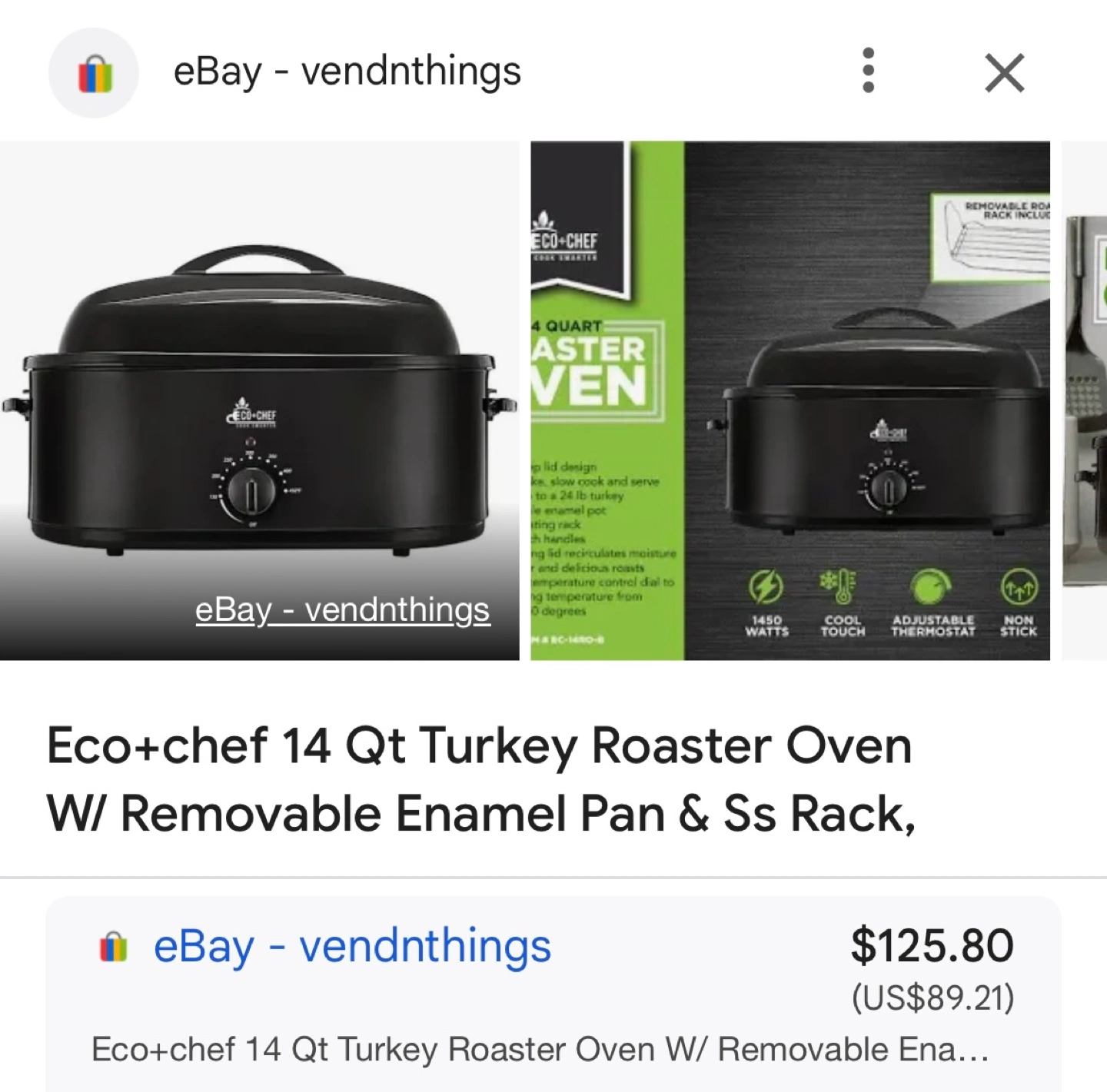The image size is (1107, 1092).
Task: Tap the shopping bag icon in header
Action: 94,73
